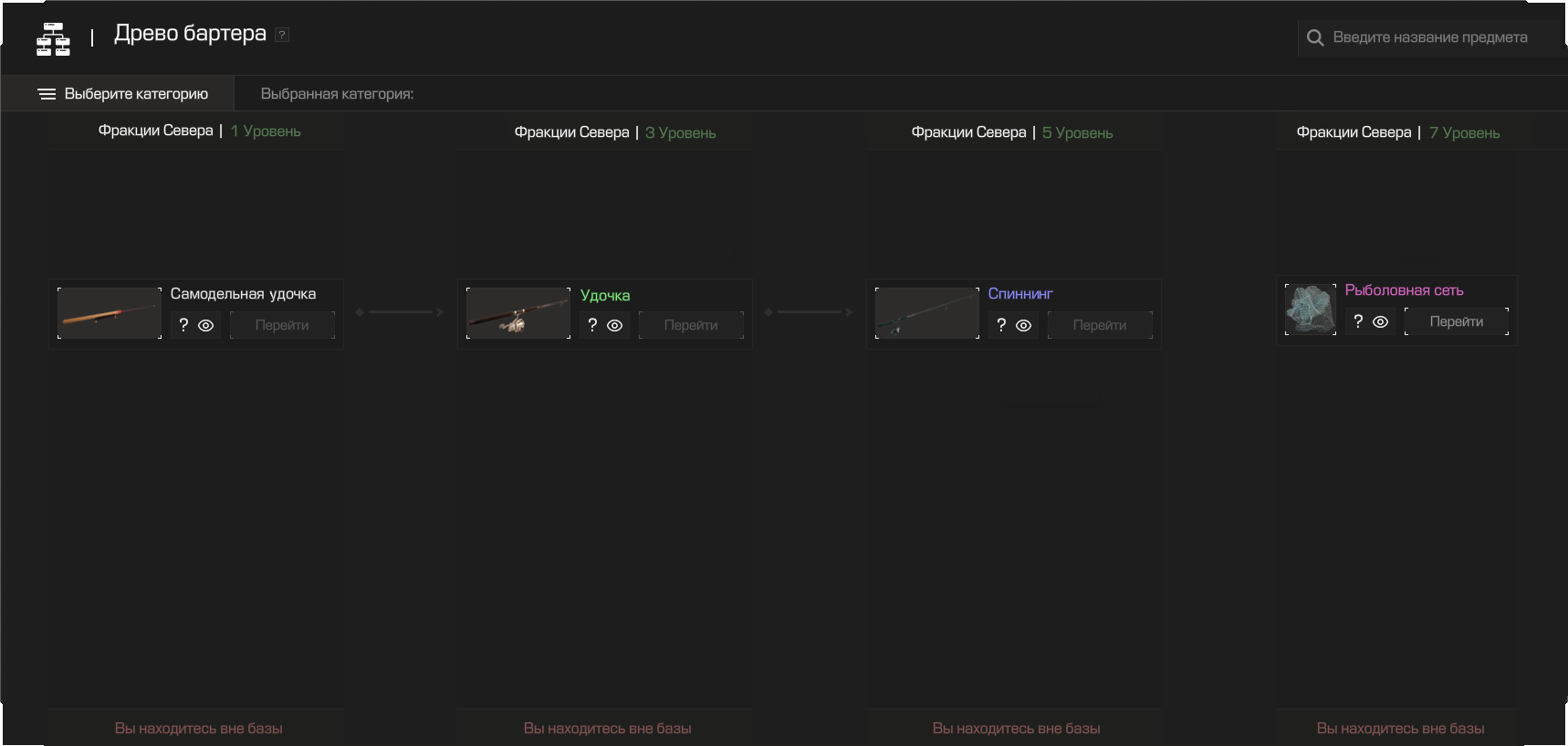This screenshot has height=746, width=1568.
Task: Toggle eye icon for Самодельная удочка
Action: point(206,325)
